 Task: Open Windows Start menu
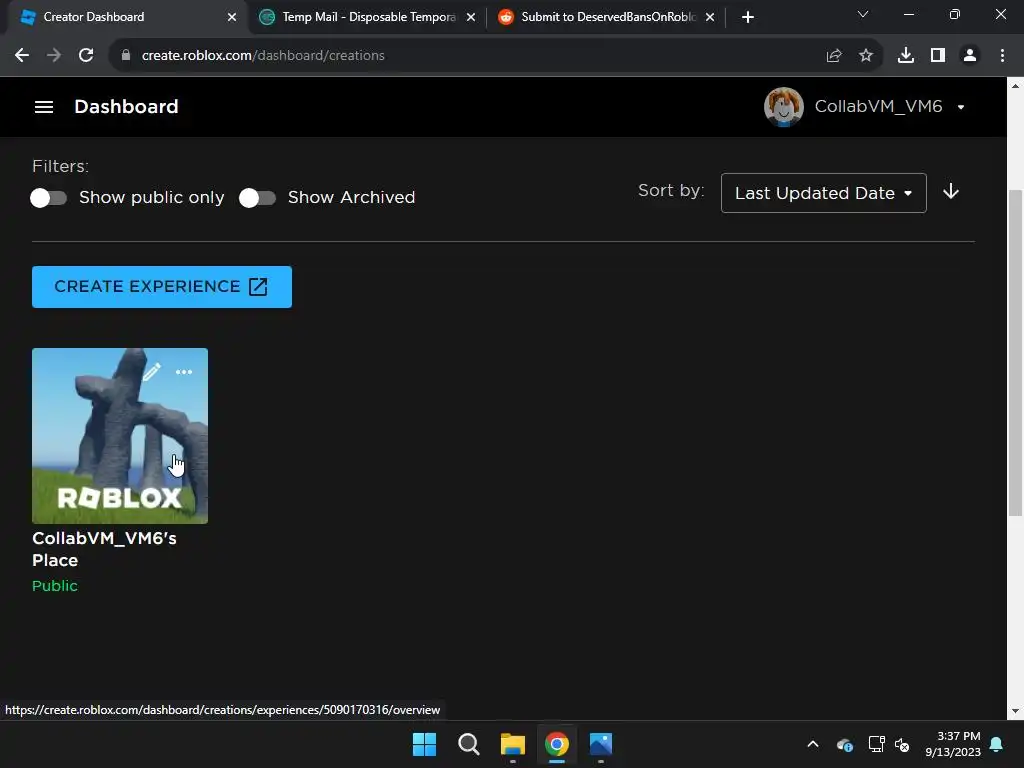[424, 744]
